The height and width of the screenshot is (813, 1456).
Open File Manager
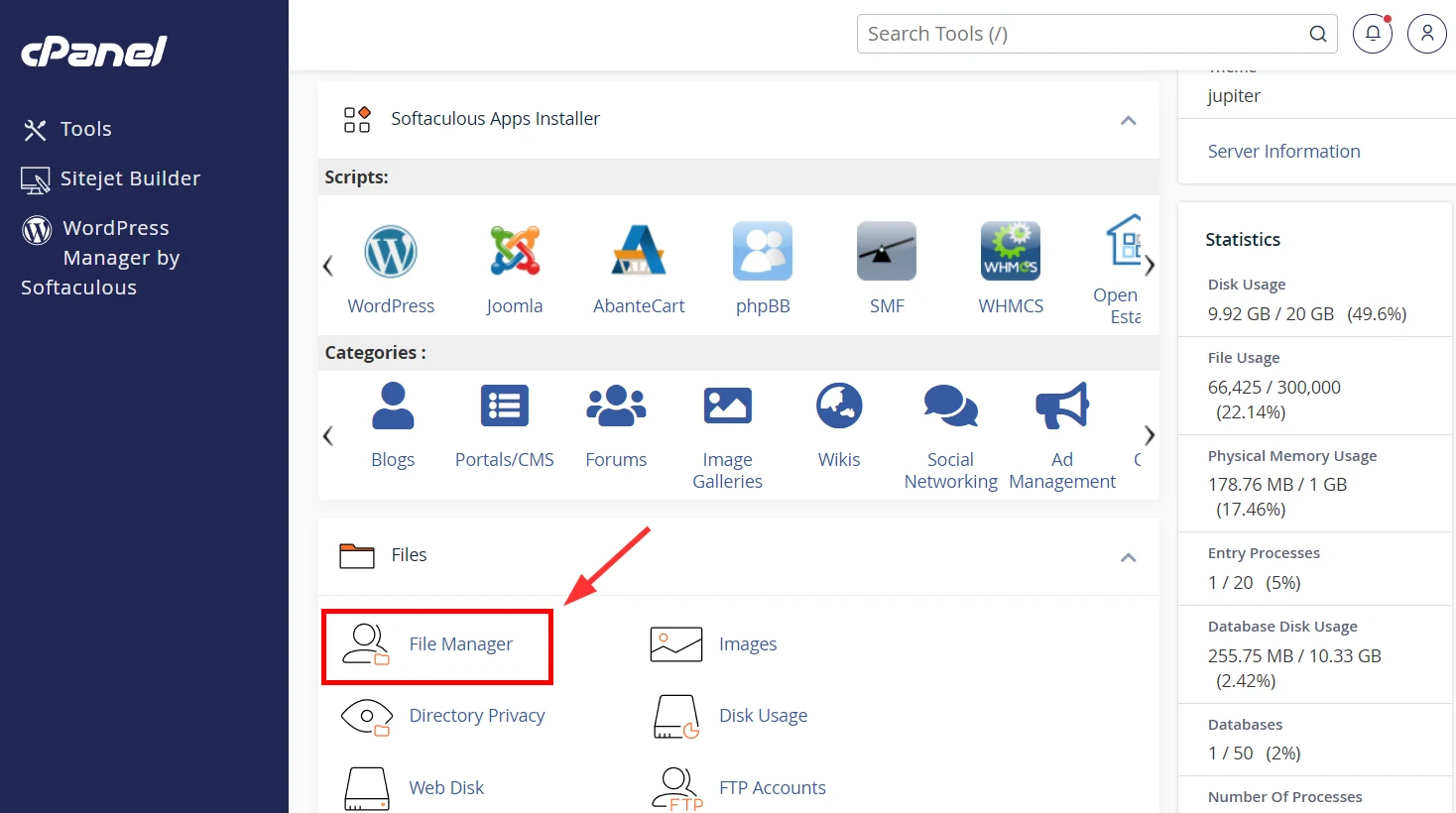tap(461, 644)
